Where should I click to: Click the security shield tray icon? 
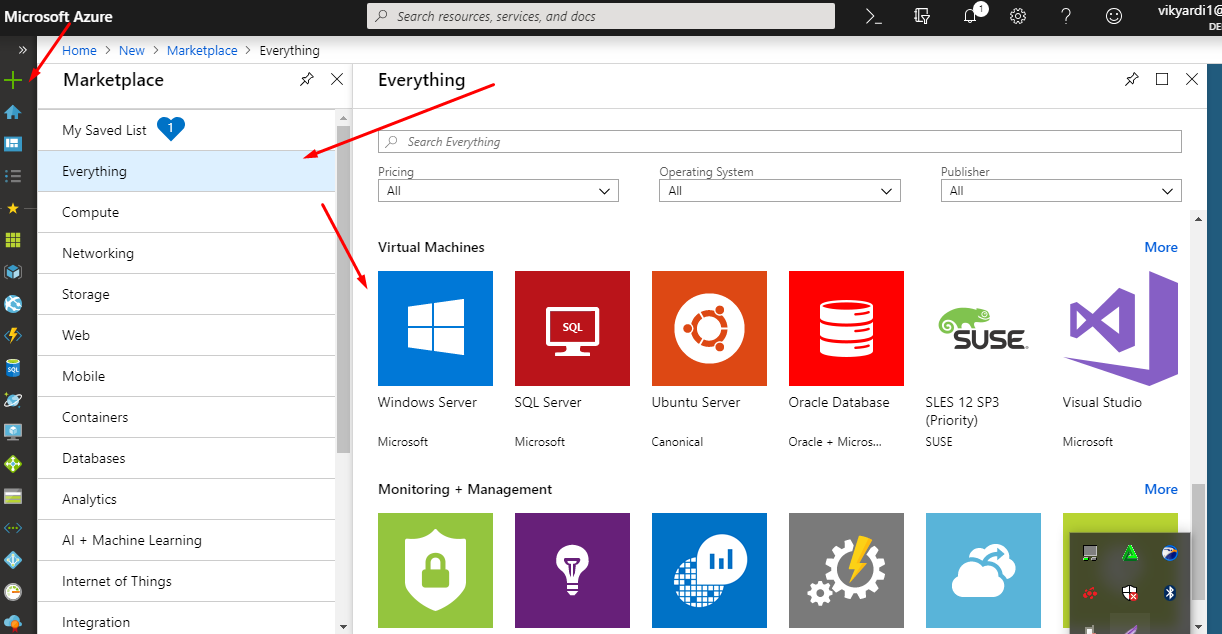tap(1128, 593)
